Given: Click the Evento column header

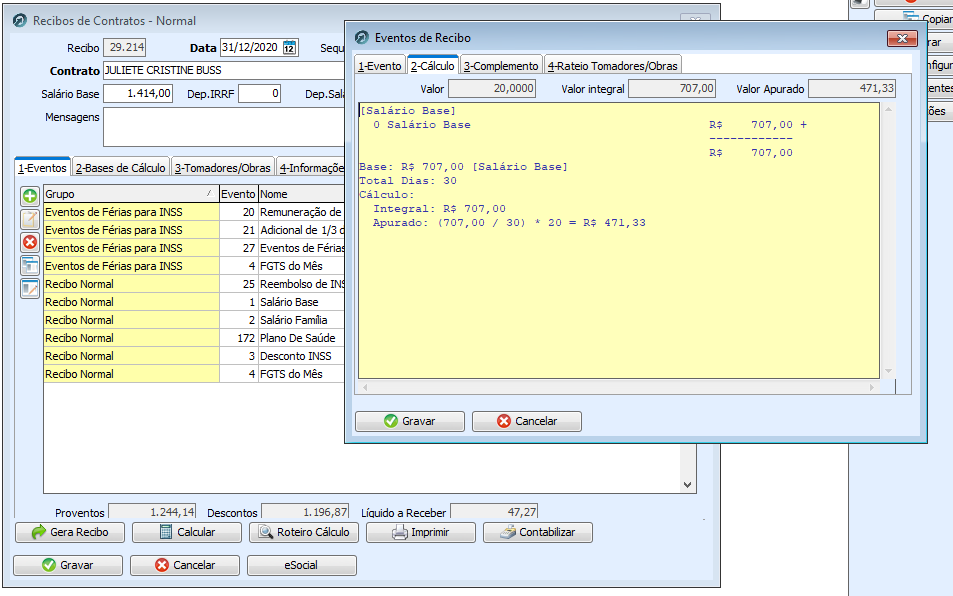Looking at the screenshot, I should click(x=238, y=194).
